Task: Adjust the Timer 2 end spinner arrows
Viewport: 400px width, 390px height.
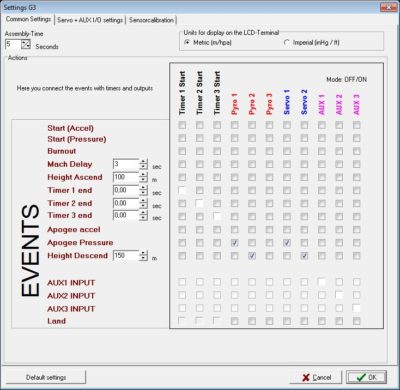Action: coord(143,203)
